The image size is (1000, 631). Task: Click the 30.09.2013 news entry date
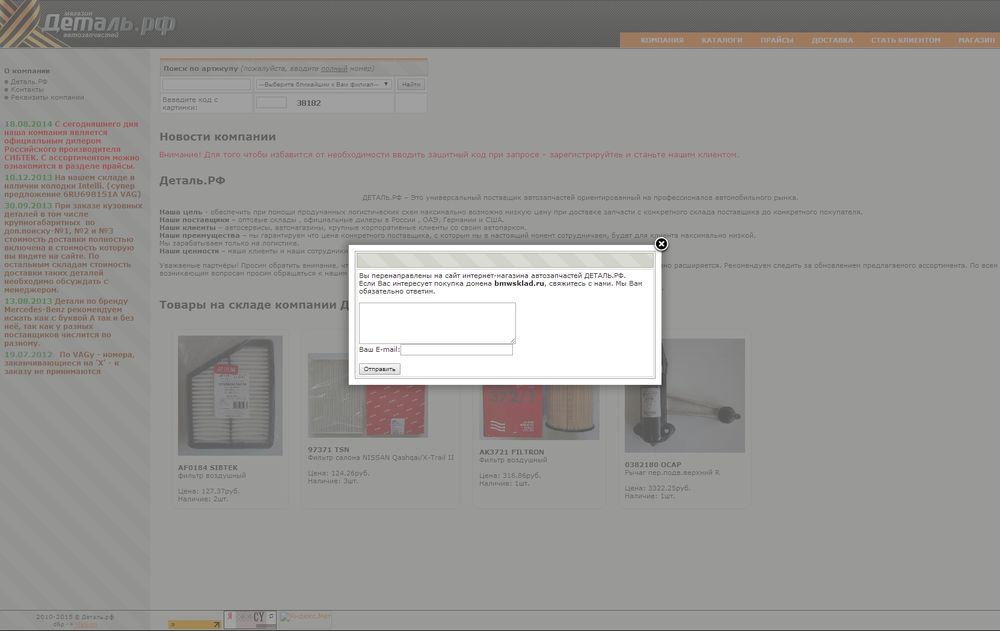click(x=28, y=206)
